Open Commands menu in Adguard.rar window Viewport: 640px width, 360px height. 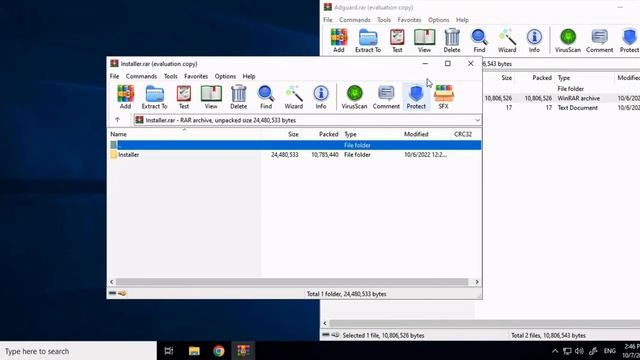coord(355,20)
